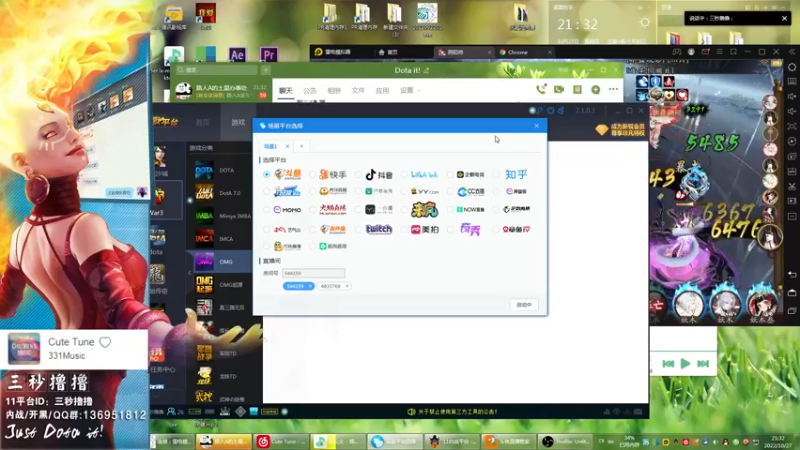
Task: Click the bilibili logo
Action: [x=424, y=174]
